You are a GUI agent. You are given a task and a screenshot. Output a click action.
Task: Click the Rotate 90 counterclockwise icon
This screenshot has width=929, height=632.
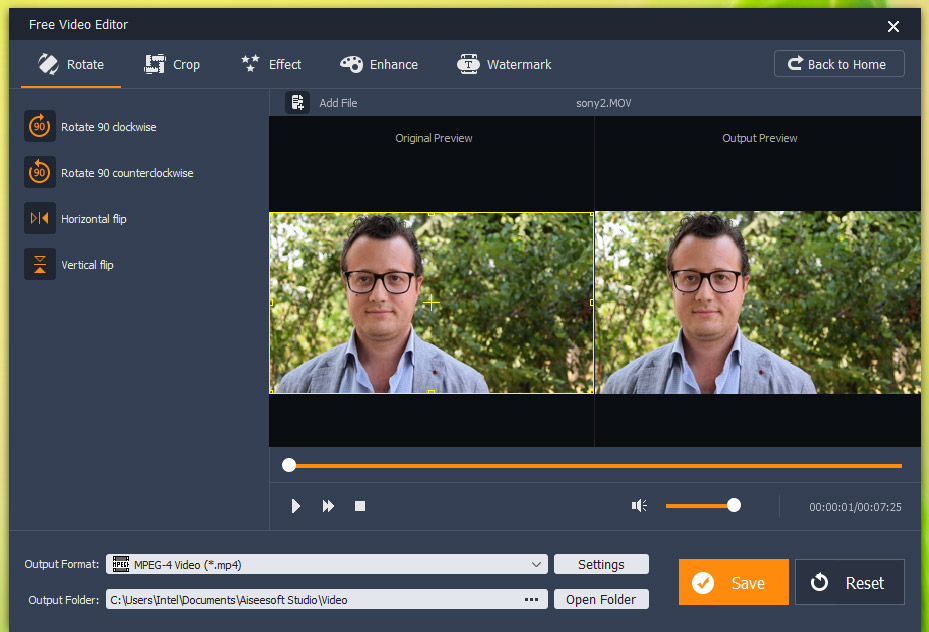[x=39, y=173]
